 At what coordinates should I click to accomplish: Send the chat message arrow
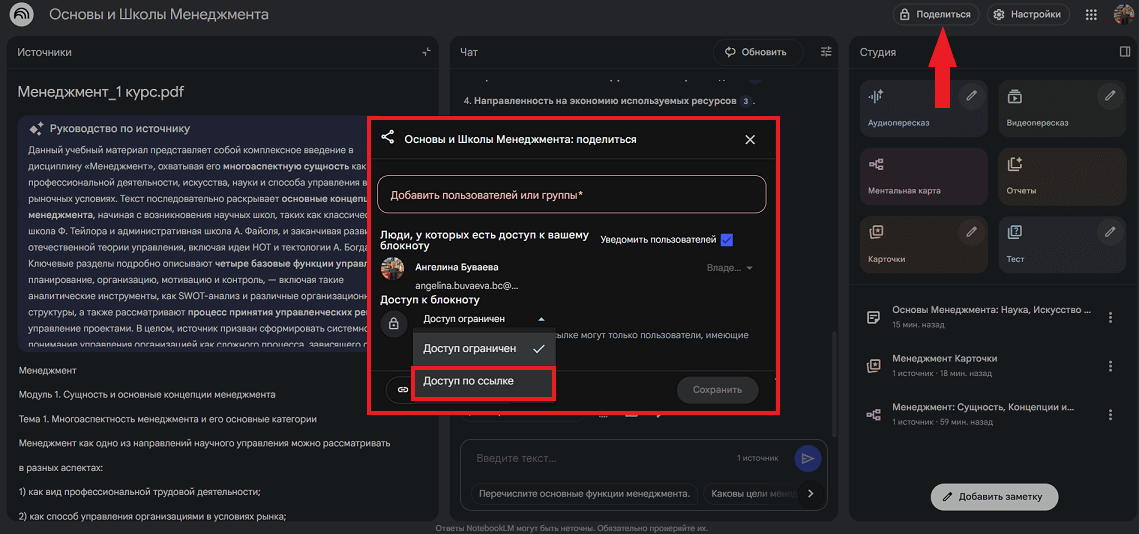coord(807,458)
